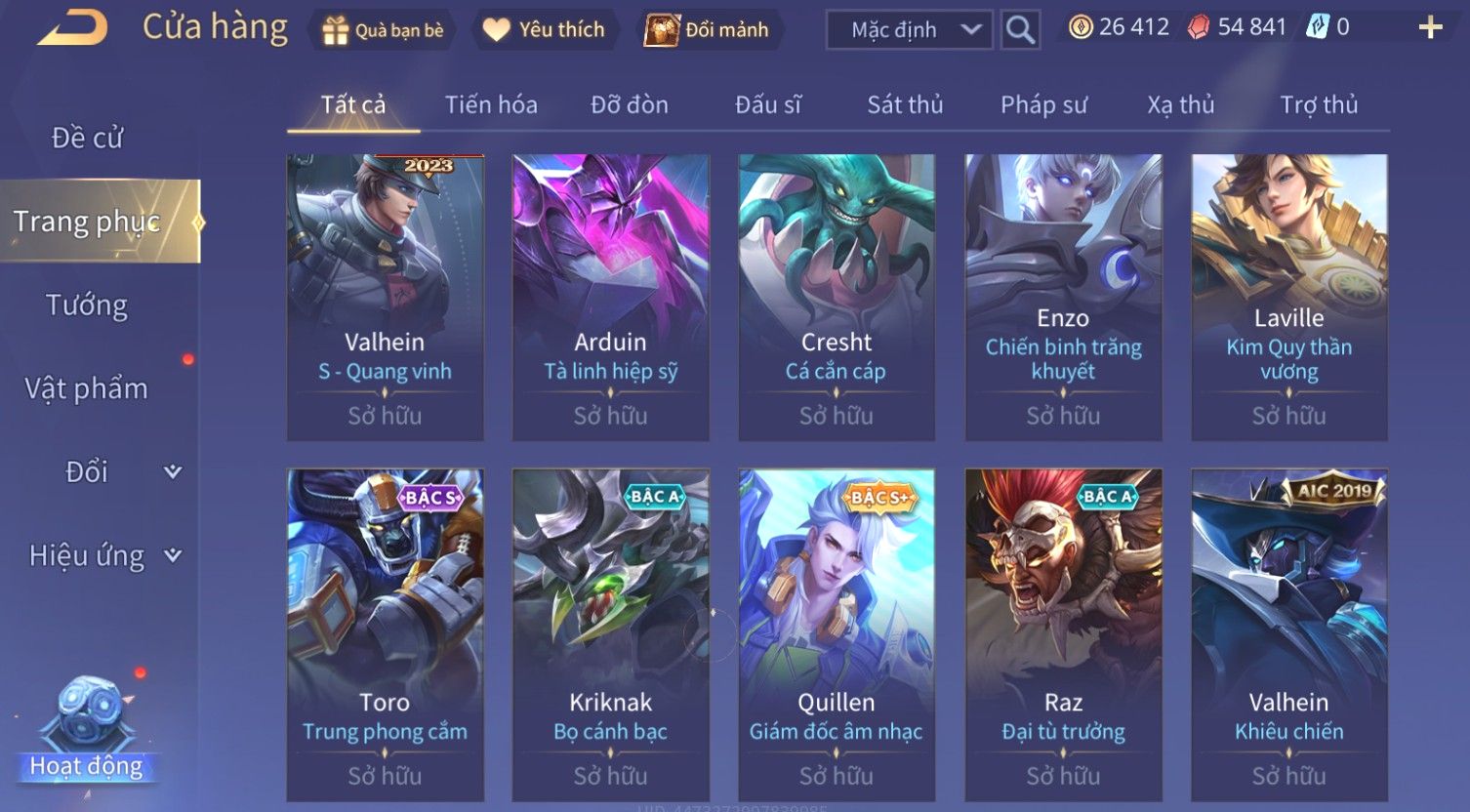The height and width of the screenshot is (812, 1470).
Task: Open the search magnifier icon
Action: click(x=1020, y=30)
